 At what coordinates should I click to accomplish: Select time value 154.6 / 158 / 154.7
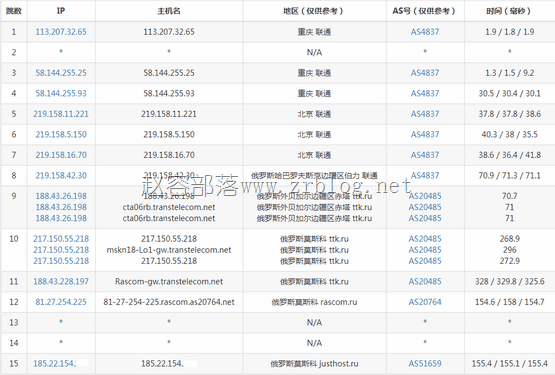click(x=509, y=302)
